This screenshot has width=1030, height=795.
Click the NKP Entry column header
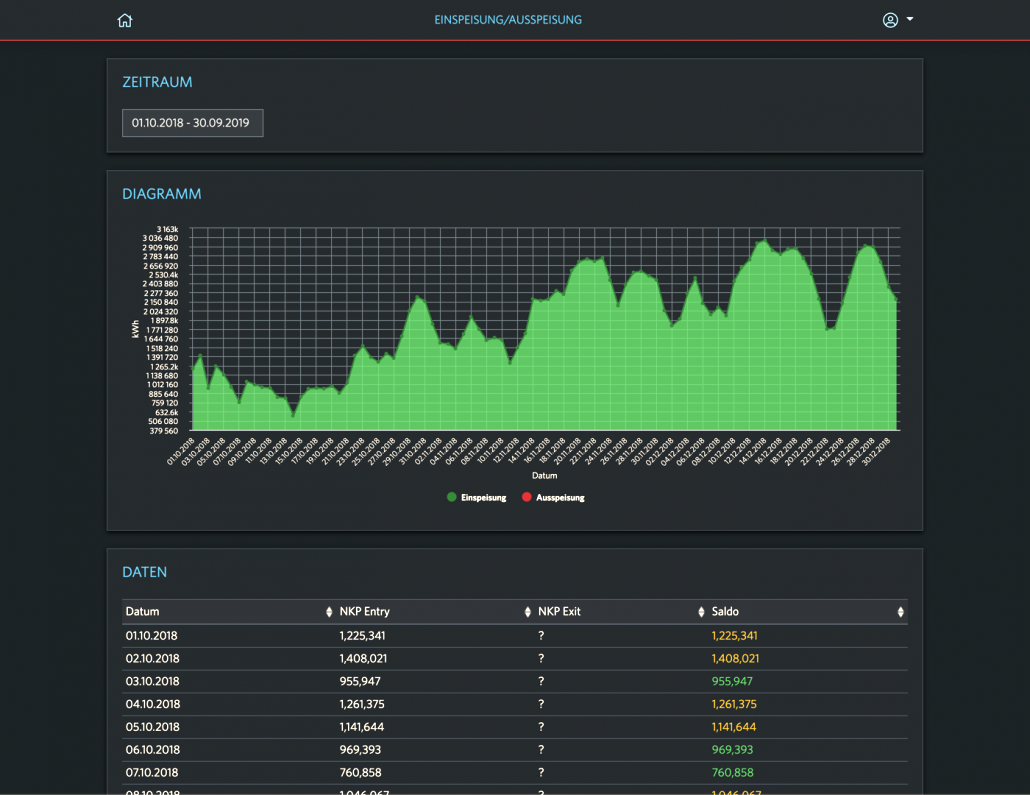(365, 612)
